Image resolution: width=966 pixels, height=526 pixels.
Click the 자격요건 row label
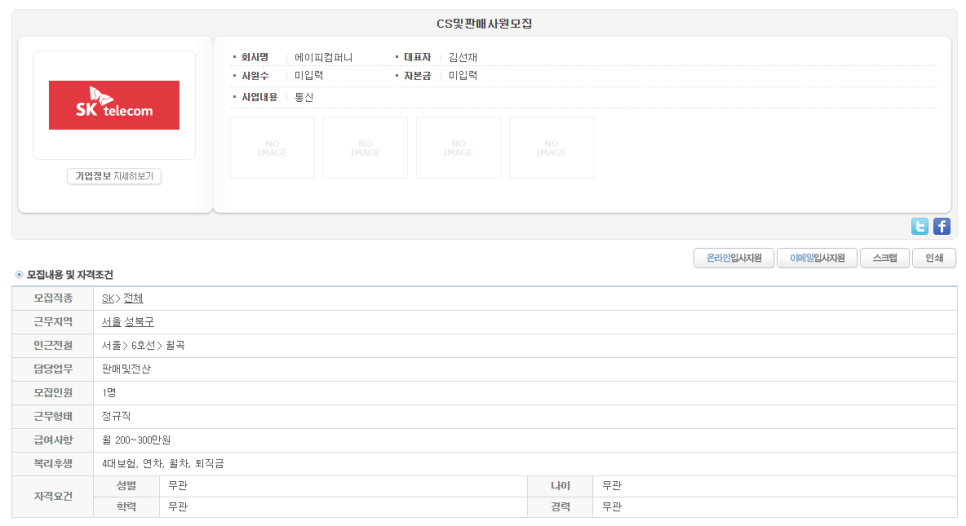(x=53, y=496)
